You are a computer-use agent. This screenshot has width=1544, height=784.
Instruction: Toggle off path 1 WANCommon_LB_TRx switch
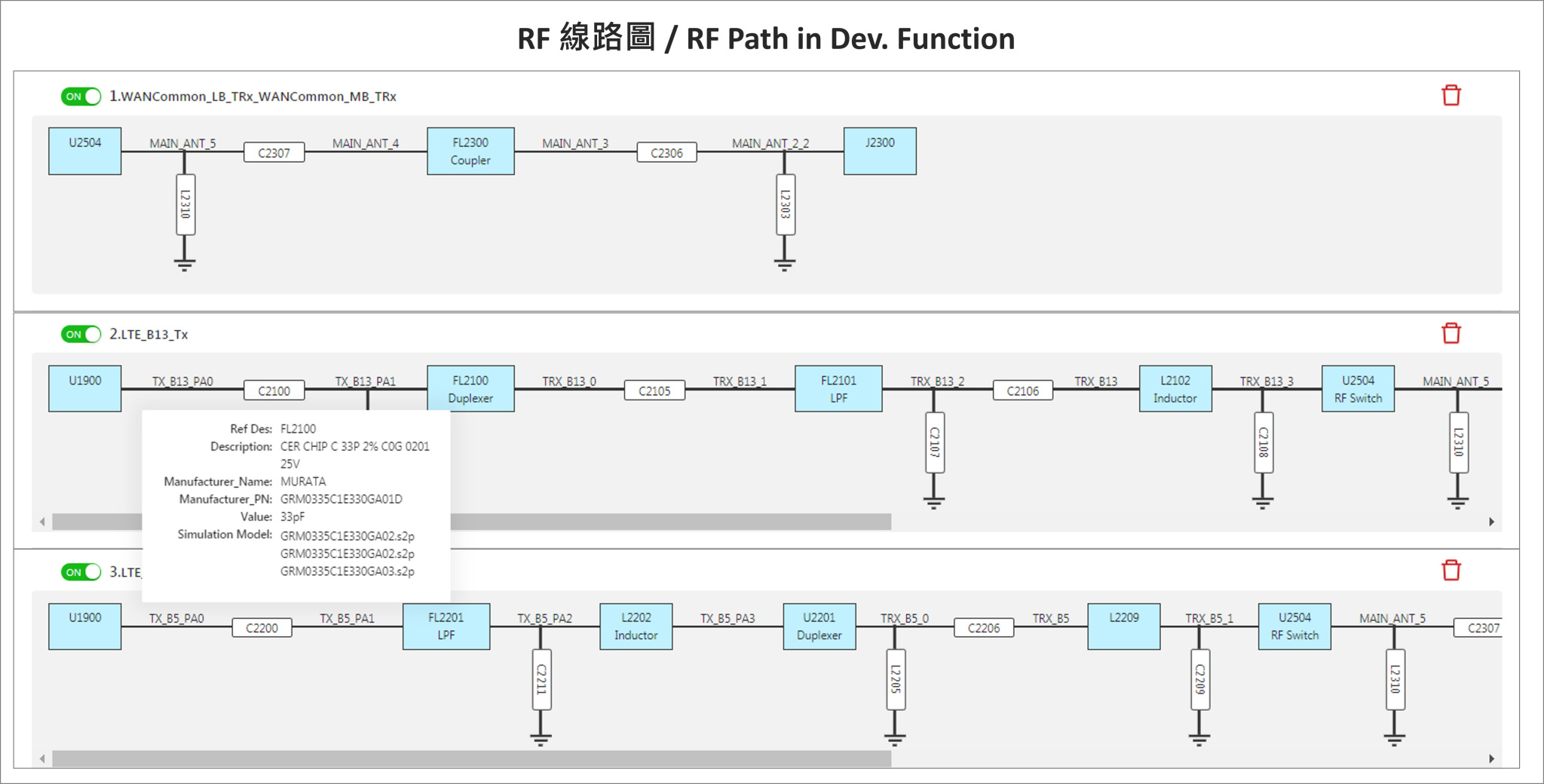pyautogui.click(x=81, y=96)
